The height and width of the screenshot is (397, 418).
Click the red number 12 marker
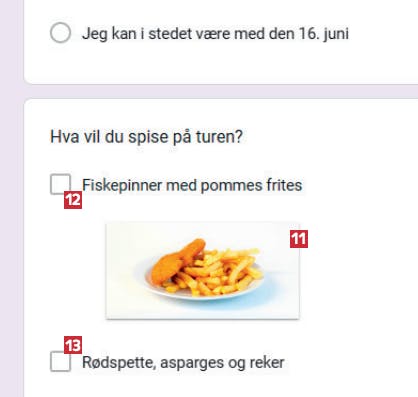[73, 200]
